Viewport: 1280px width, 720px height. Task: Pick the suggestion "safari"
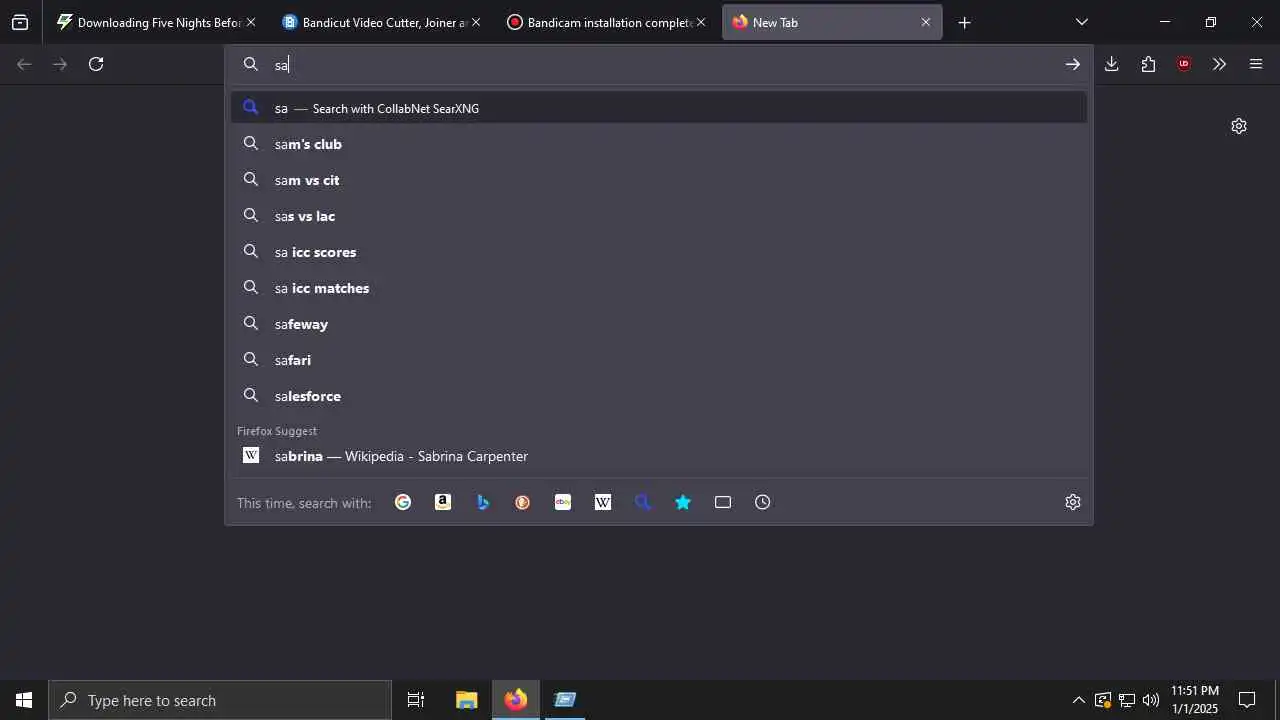coord(659,360)
